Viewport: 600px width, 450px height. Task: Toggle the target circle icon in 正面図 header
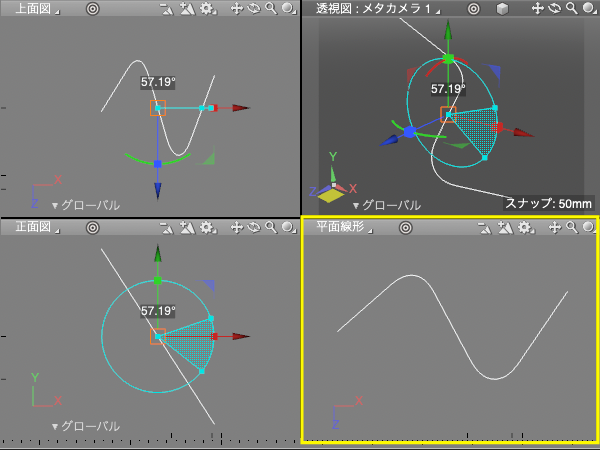[x=92, y=228]
